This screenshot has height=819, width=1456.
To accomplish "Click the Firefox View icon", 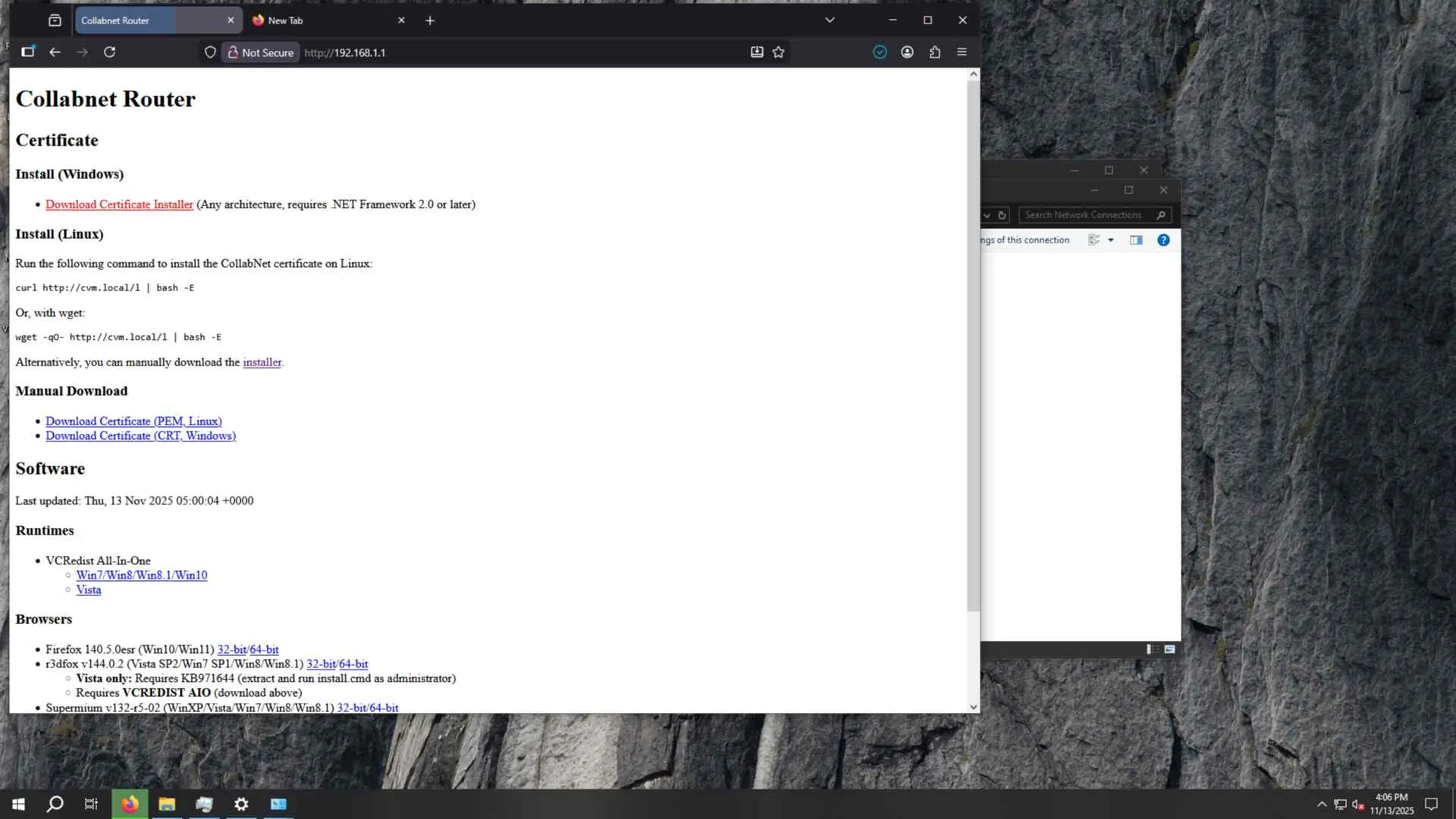I will pyautogui.click(x=55, y=20).
